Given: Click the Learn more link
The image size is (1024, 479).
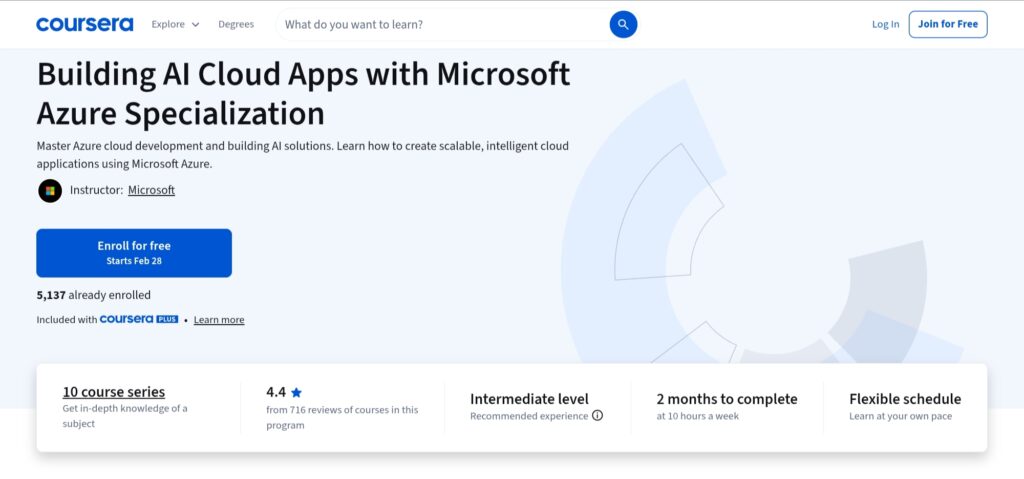Looking at the screenshot, I should 219,320.
